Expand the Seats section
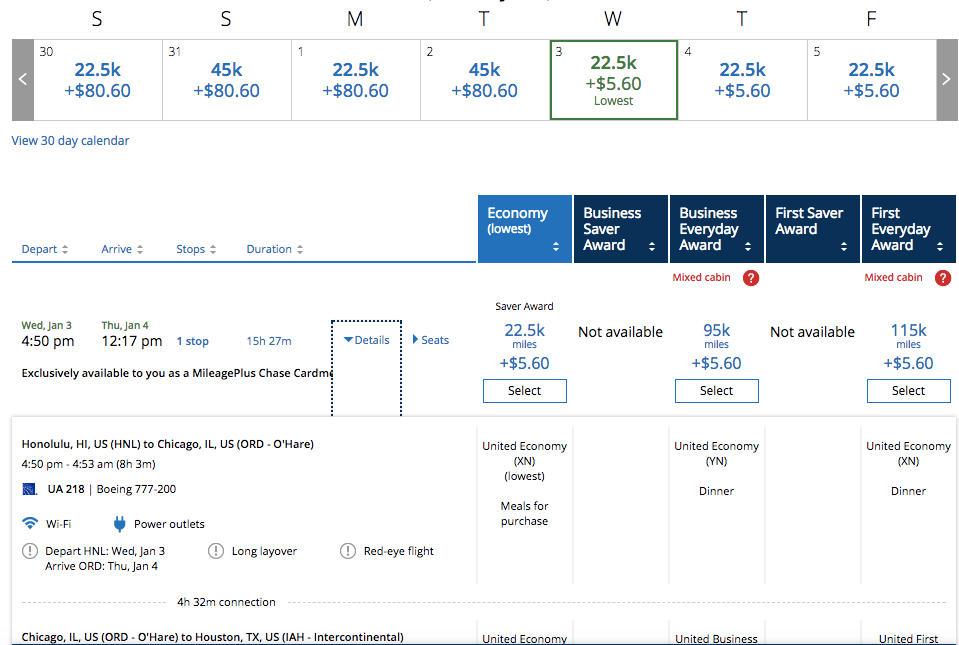 [x=431, y=340]
